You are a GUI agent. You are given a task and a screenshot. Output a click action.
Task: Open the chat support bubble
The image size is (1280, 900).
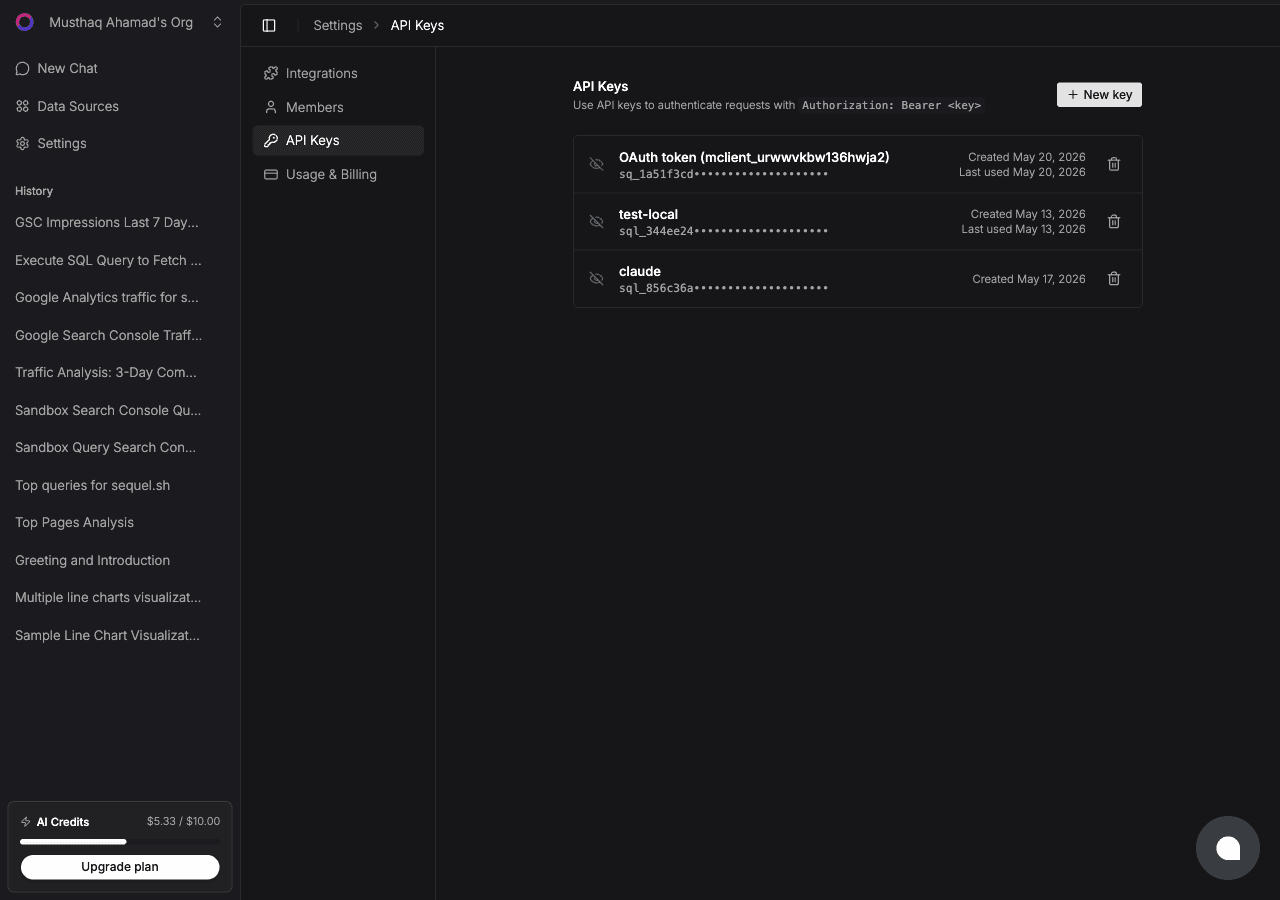click(x=1228, y=848)
